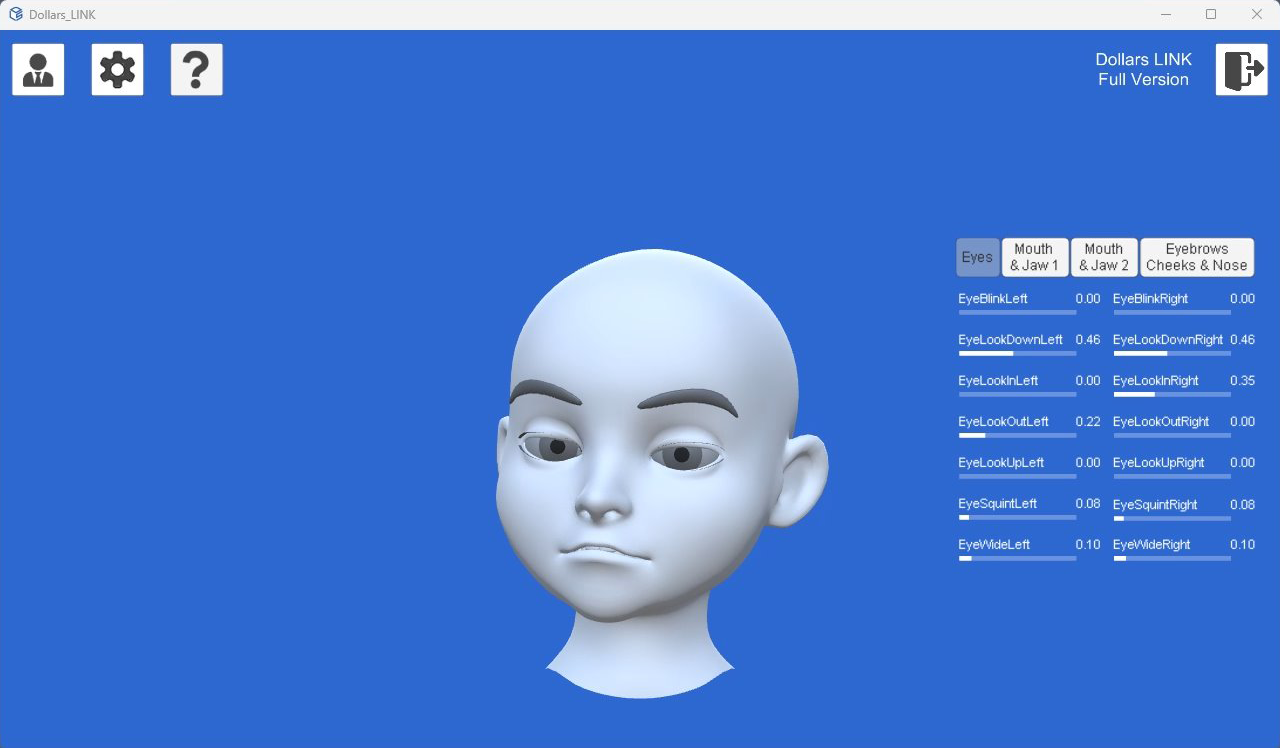
Task: Click the Dollars_LINK app icon in title bar
Action: 15,14
